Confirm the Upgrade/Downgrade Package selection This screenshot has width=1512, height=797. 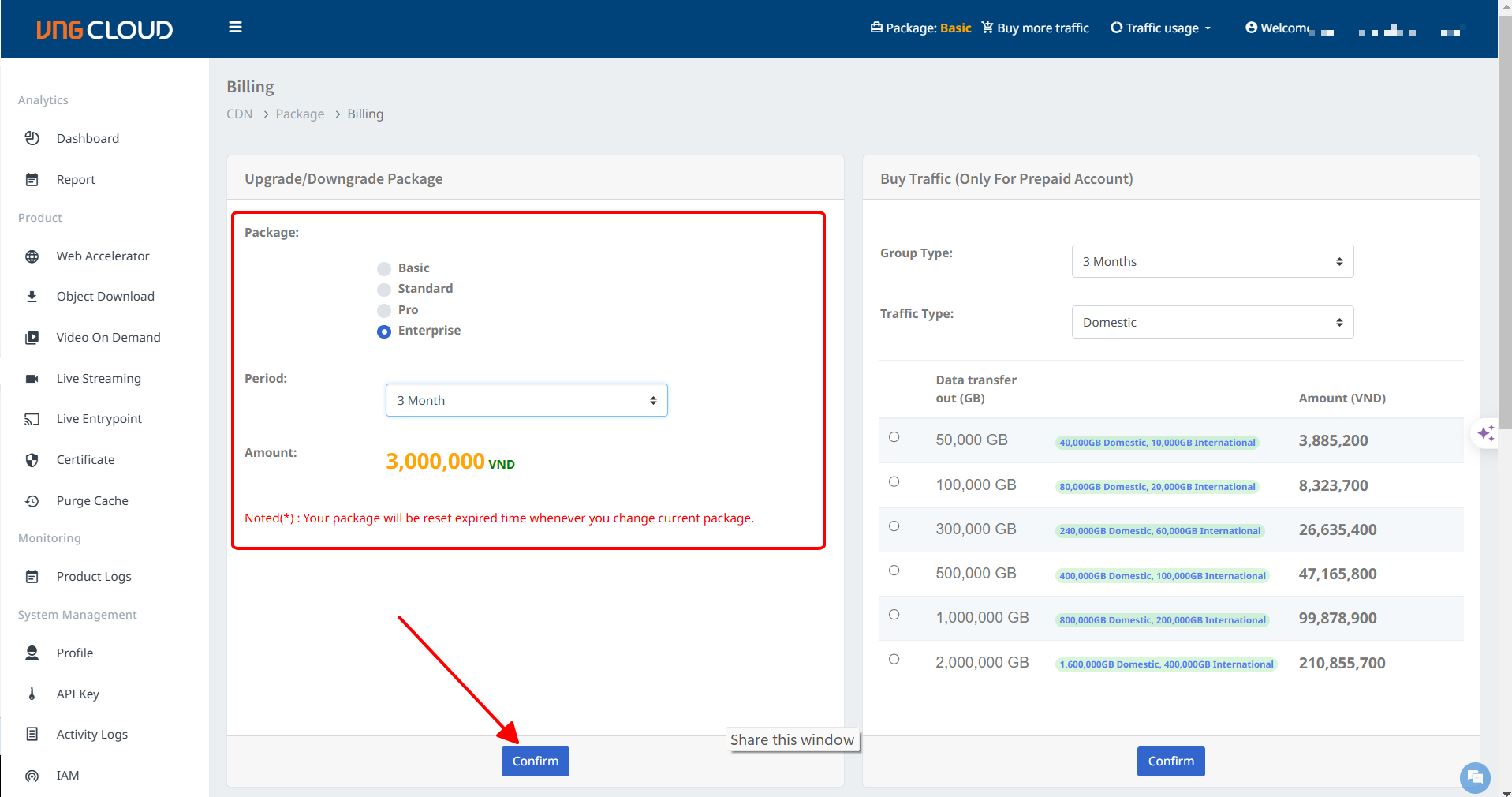535,761
